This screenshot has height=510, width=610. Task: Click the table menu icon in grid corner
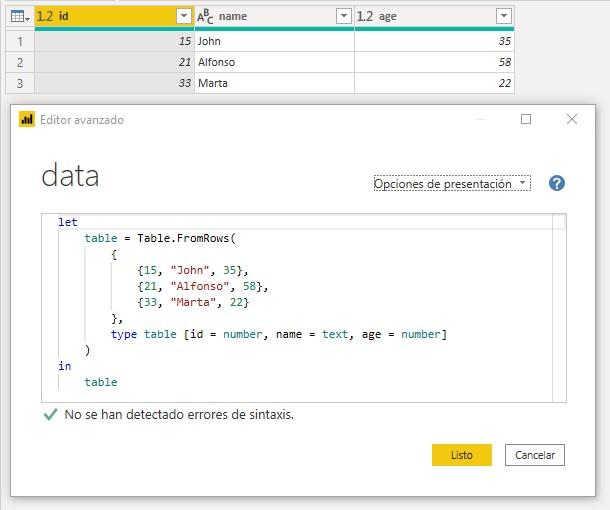pos(19,16)
